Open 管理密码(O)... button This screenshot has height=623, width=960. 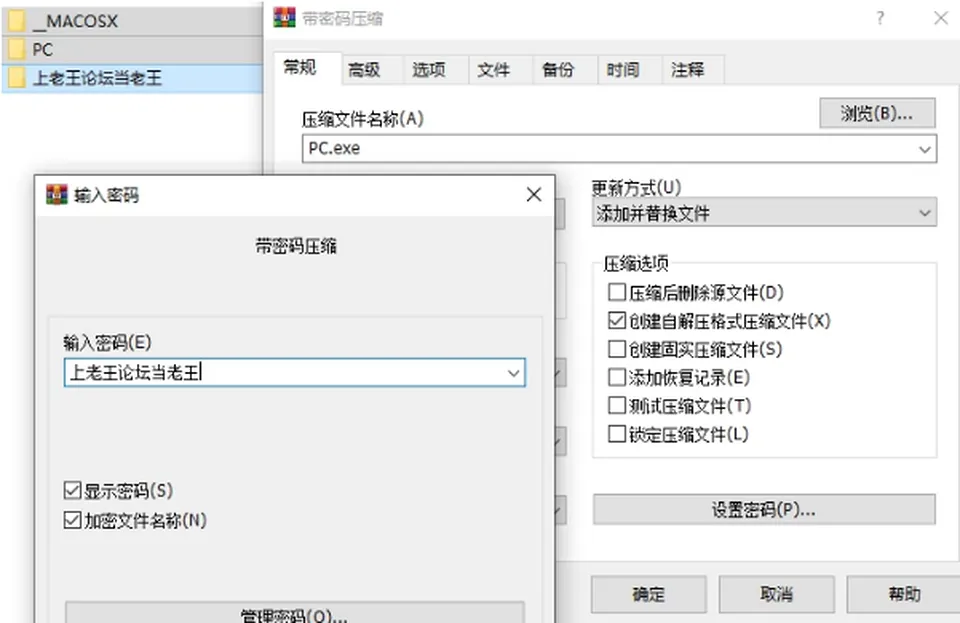294,613
